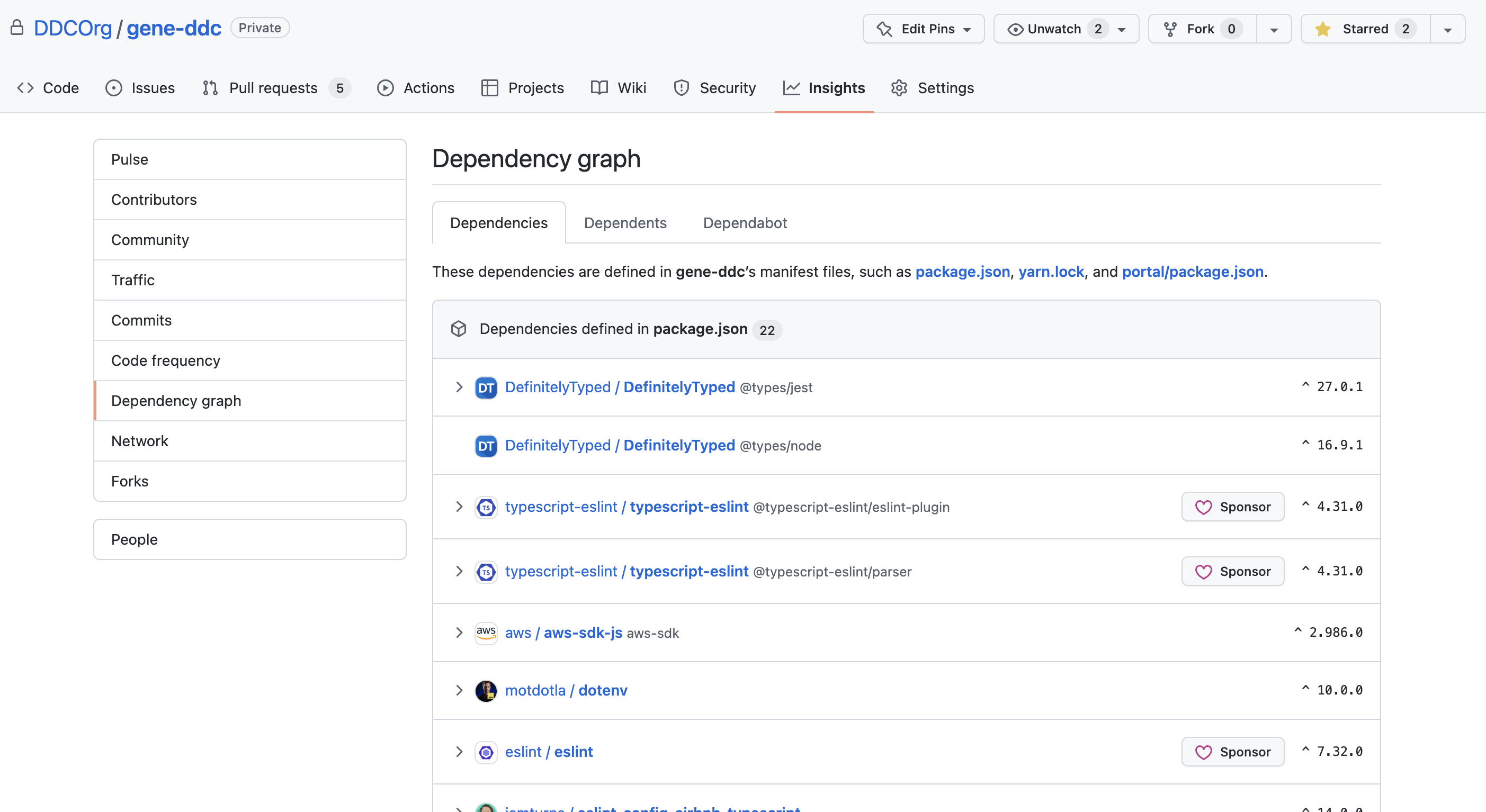
Task: Open the package.json manifest link
Action: coord(963,272)
